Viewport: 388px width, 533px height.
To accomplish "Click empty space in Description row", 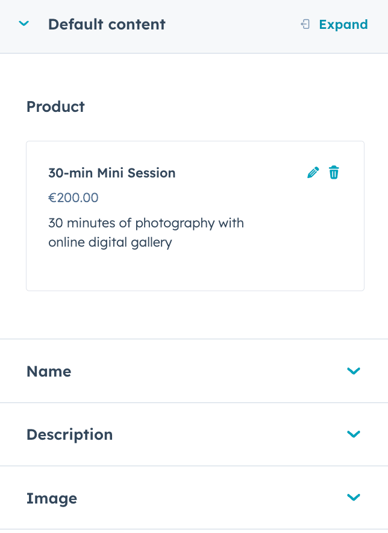I will [x=221, y=434].
